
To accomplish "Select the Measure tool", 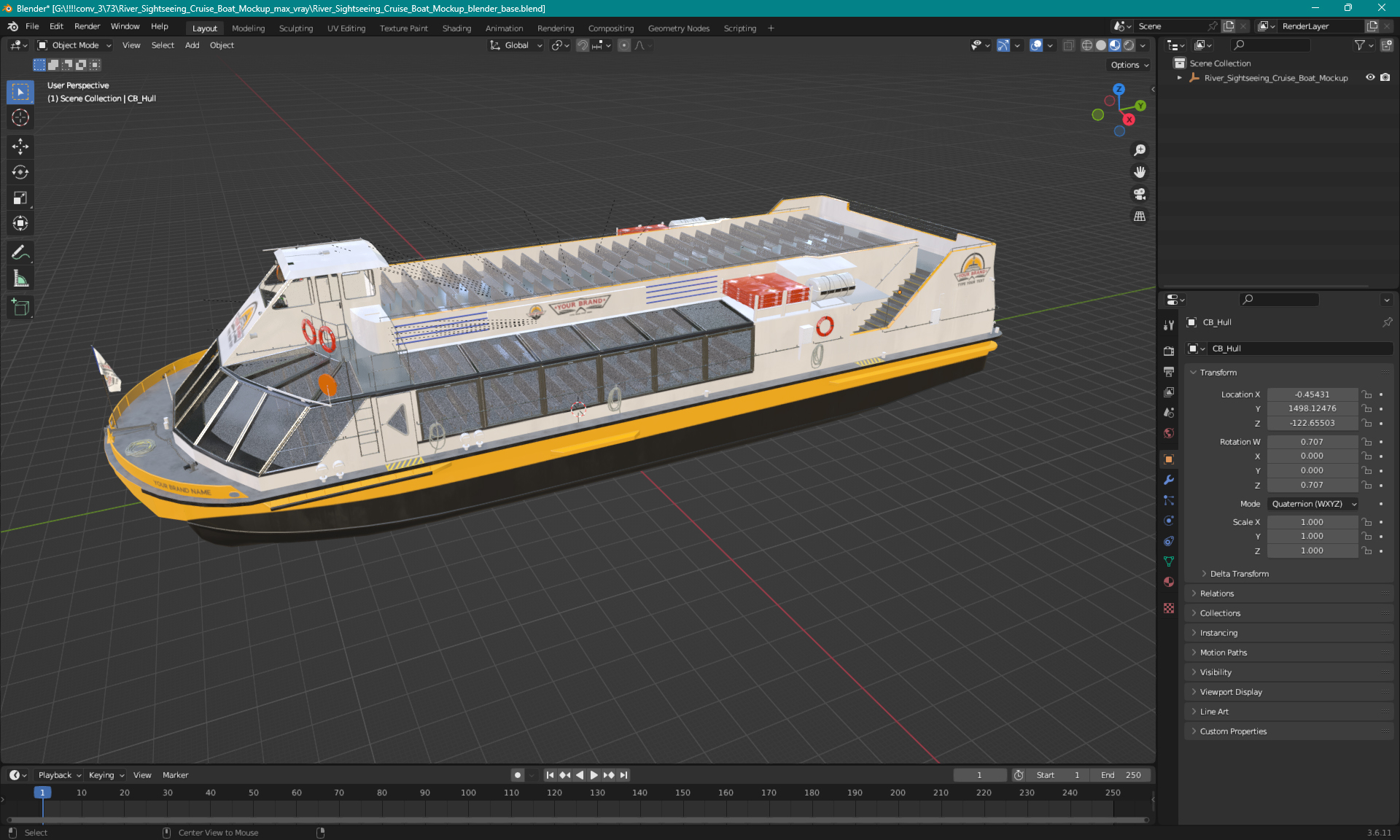I will click(20, 279).
